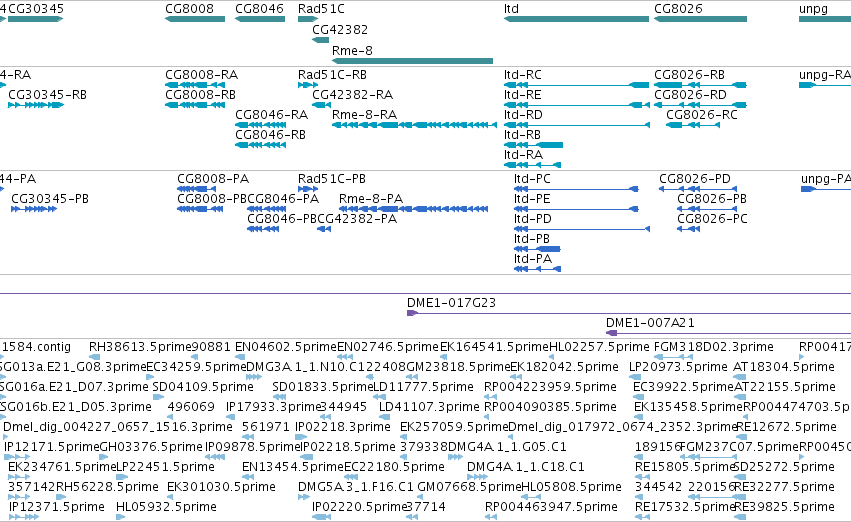The image size is (851, 522).
Task: Select protein Rad51C-PB
Action: point(308,189)
